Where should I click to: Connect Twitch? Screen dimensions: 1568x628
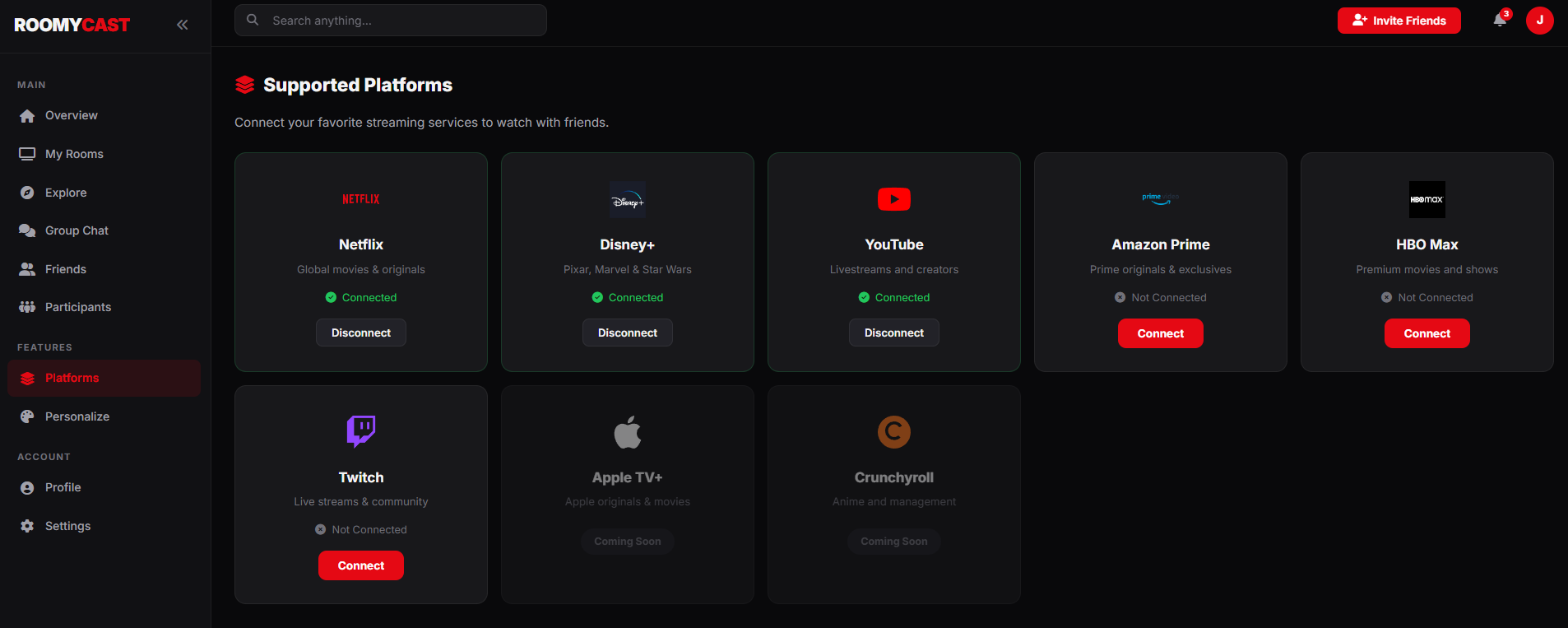361,565
